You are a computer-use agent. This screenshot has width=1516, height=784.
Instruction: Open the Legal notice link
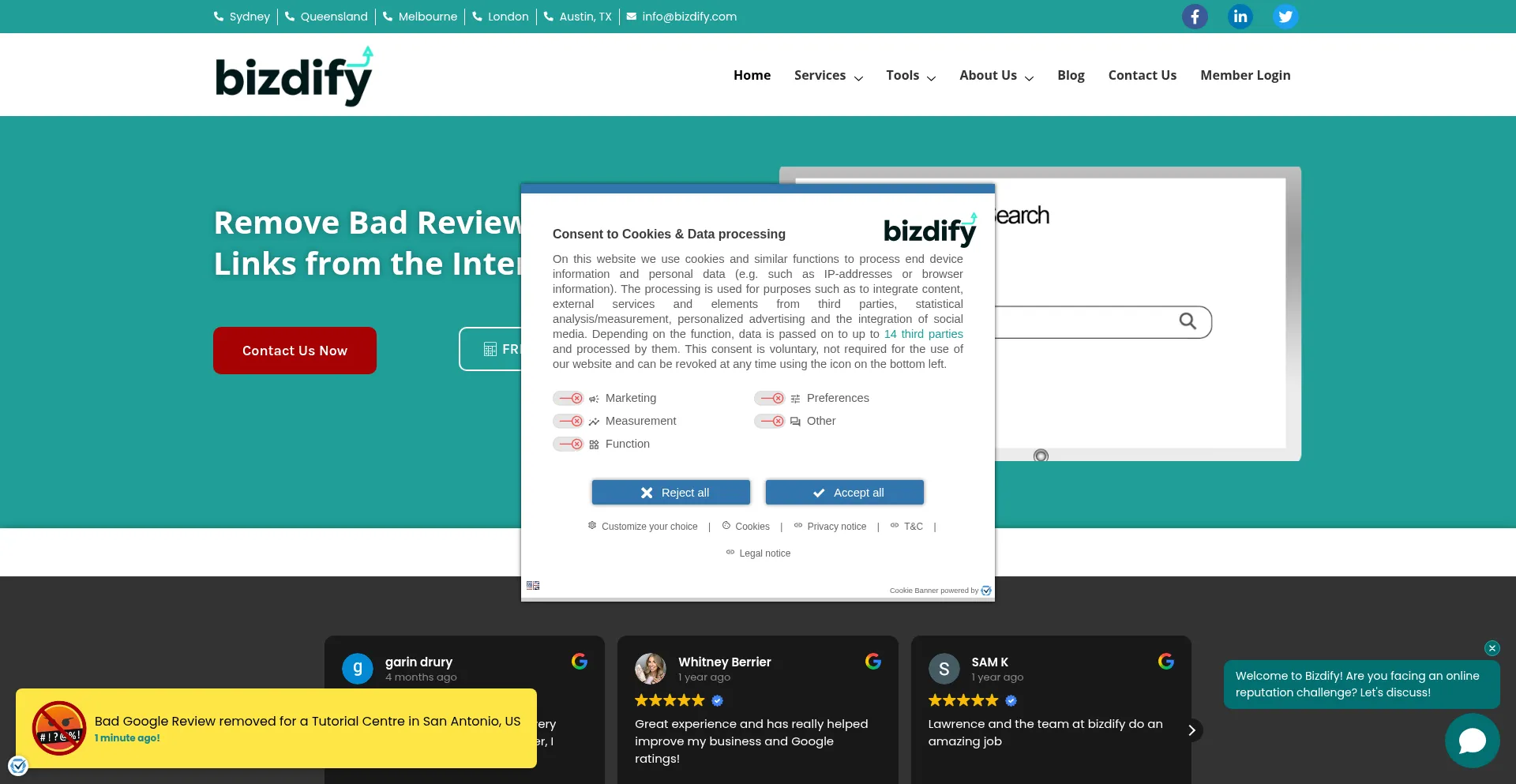click(758, 553)
